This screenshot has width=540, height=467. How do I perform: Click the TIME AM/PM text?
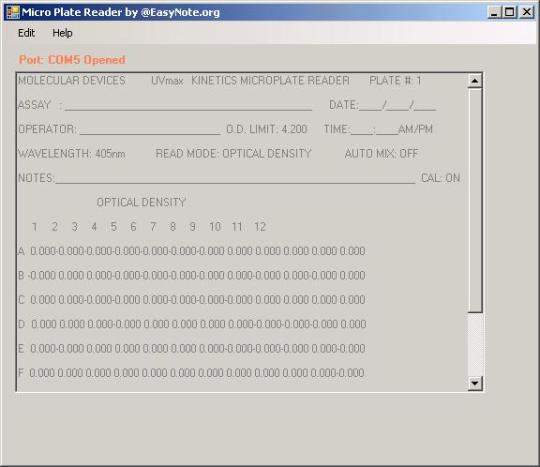pyautogui.click(x=378, y=129)
